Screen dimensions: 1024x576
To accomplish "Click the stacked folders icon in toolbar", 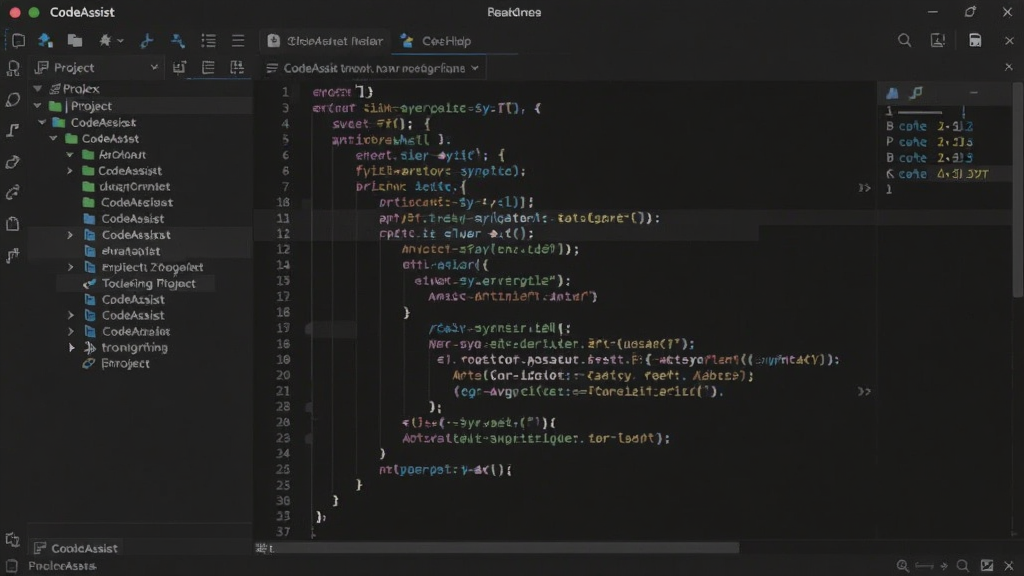I will point(75,40).
